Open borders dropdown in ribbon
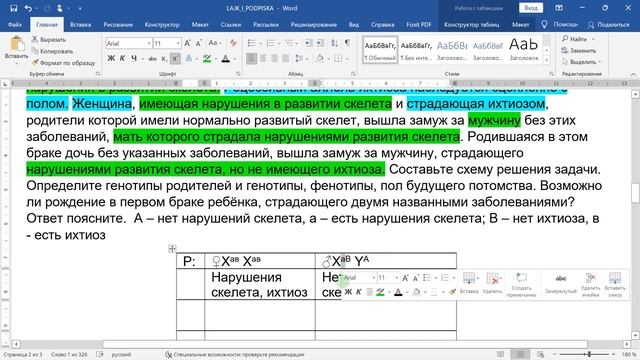 click(347, 59)
